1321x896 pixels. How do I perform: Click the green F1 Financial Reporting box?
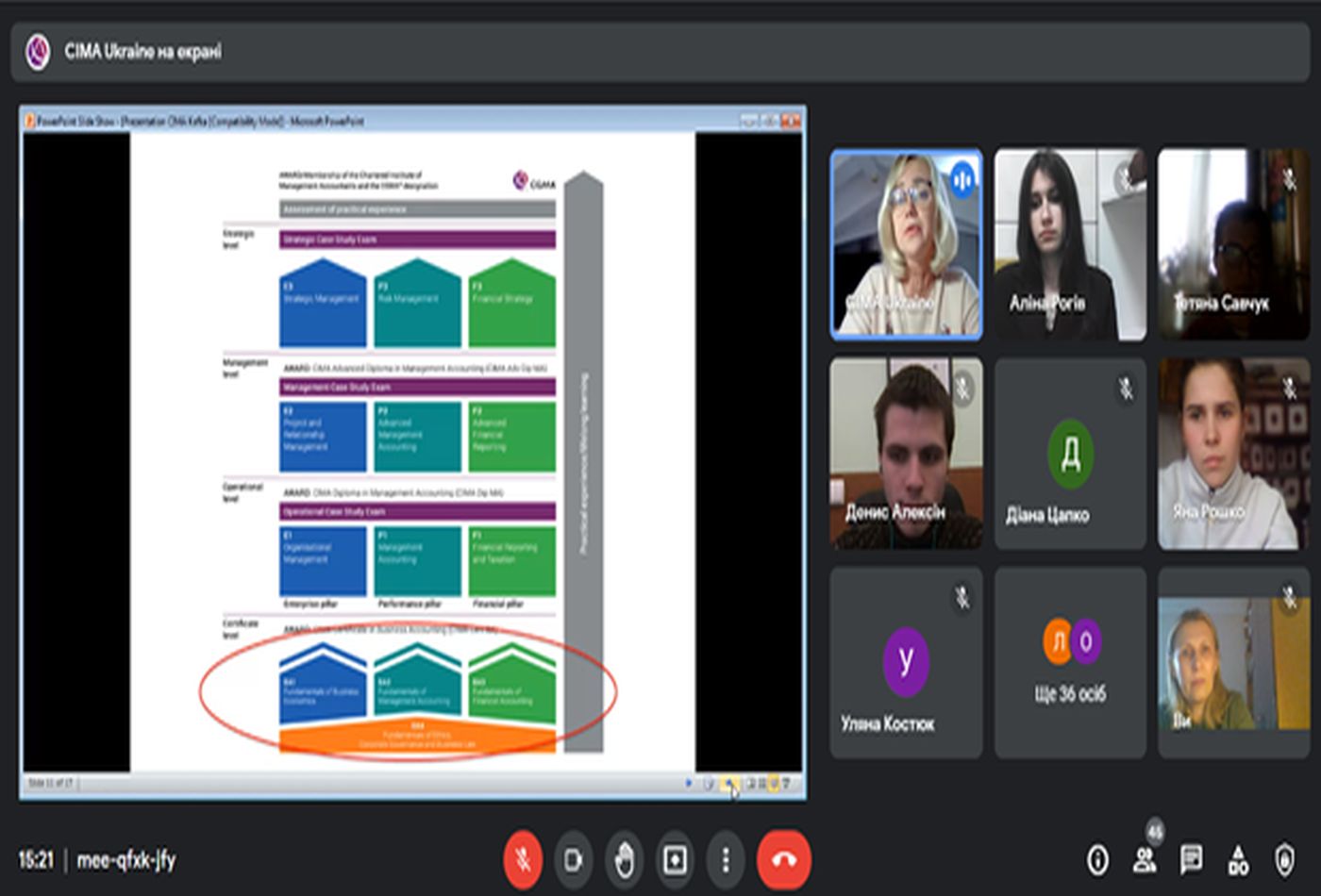[512, 561]
